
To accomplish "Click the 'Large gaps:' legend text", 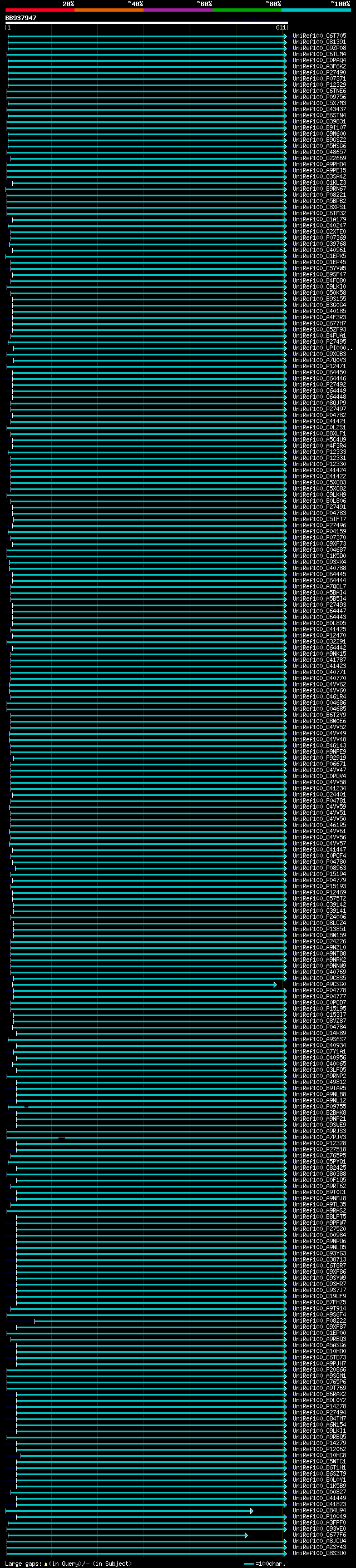I will [x=23, y=1563].
